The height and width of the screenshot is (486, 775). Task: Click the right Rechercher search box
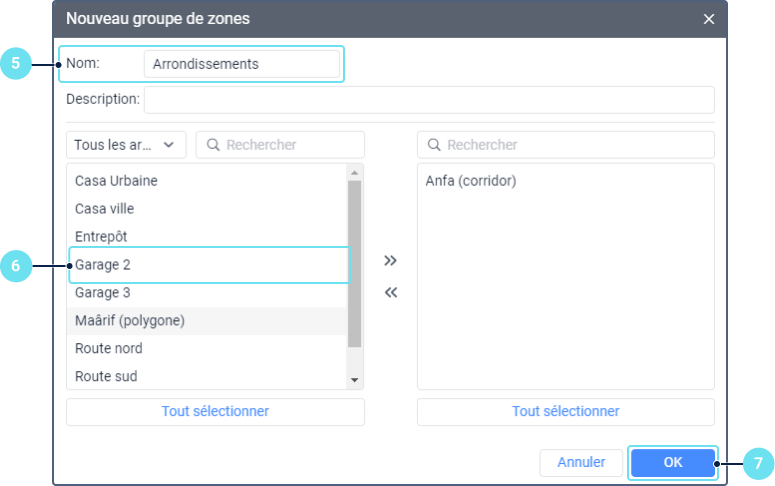point(566,145)
